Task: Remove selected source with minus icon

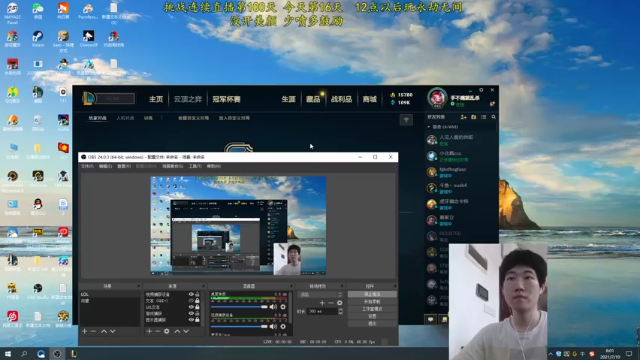Action: tap(158, 331)
